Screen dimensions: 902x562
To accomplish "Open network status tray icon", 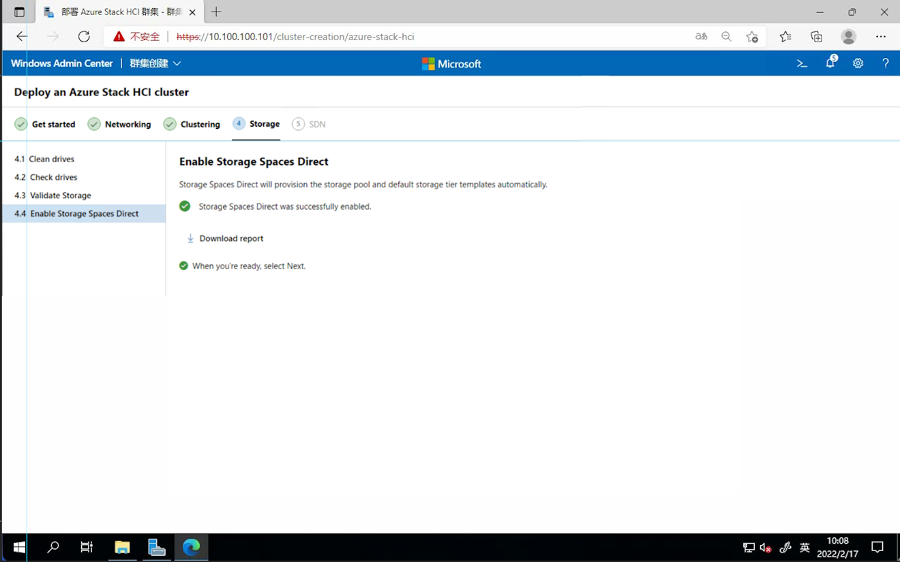I will click(748, 548).
